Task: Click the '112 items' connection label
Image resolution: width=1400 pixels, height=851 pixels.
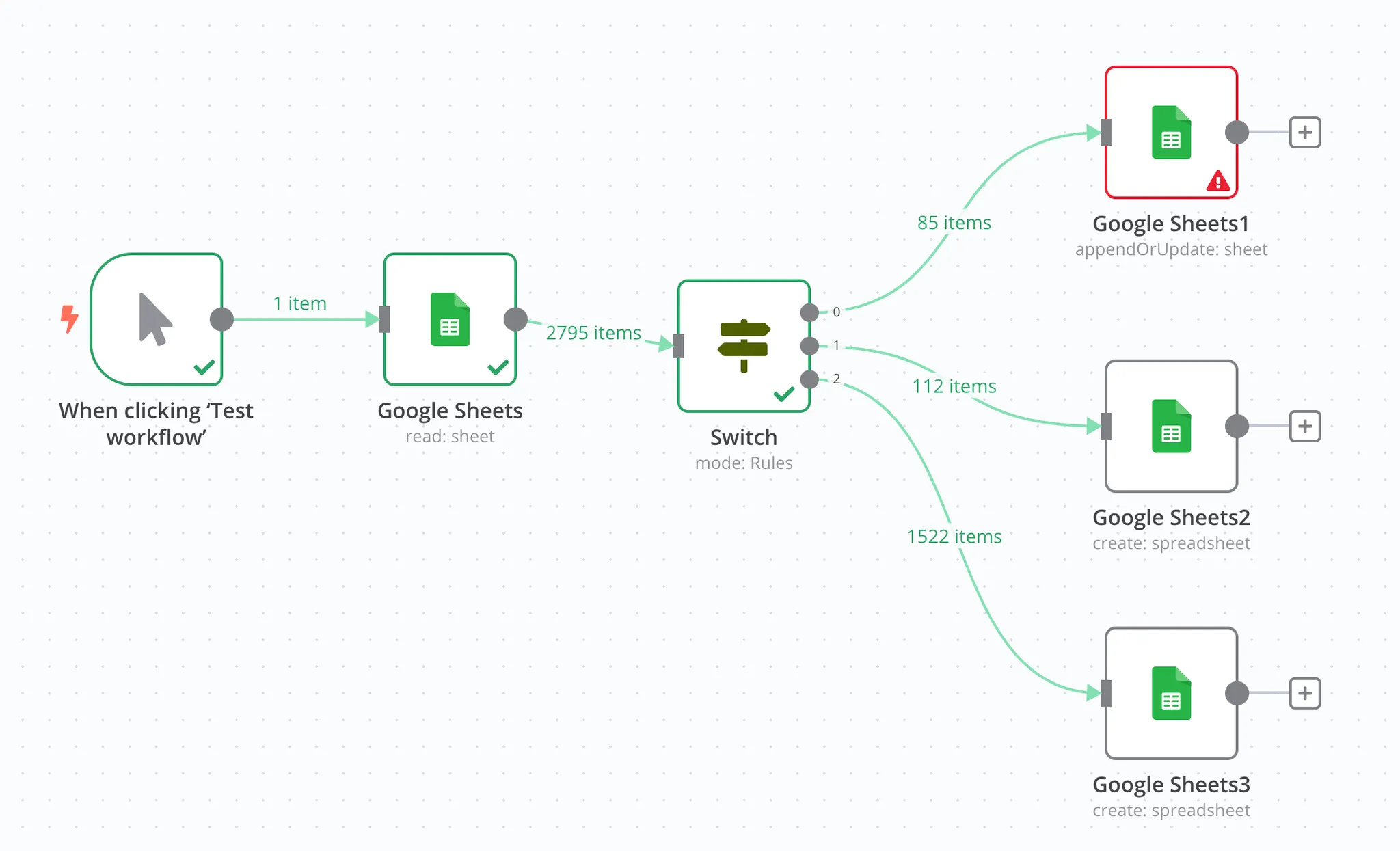Action: [954, 386]
